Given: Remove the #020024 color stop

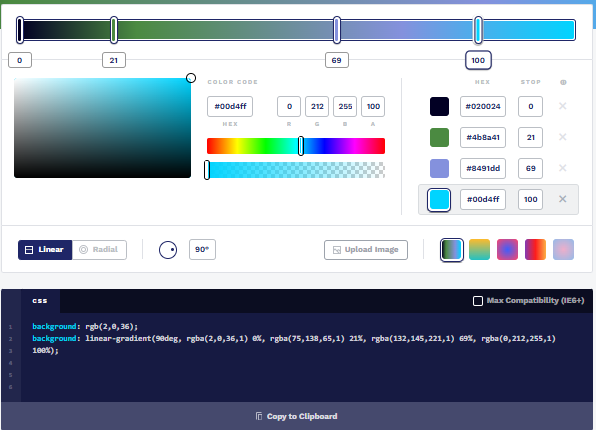Looking at the screenshot, I should pyautogui.click(x=563, y=106).
